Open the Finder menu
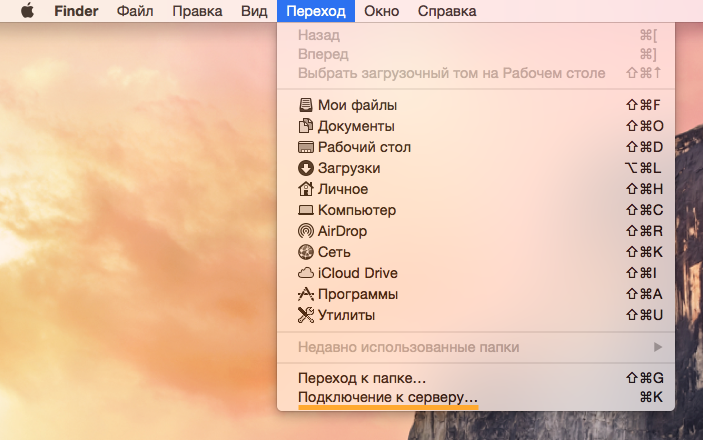The image size is (703, 440). pos(77,11)
